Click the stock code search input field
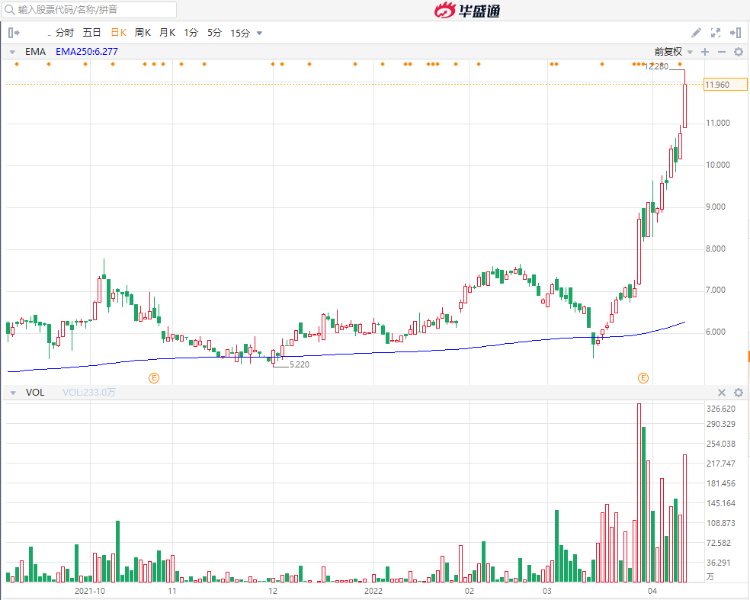750x600 pixels. (89, 10)
